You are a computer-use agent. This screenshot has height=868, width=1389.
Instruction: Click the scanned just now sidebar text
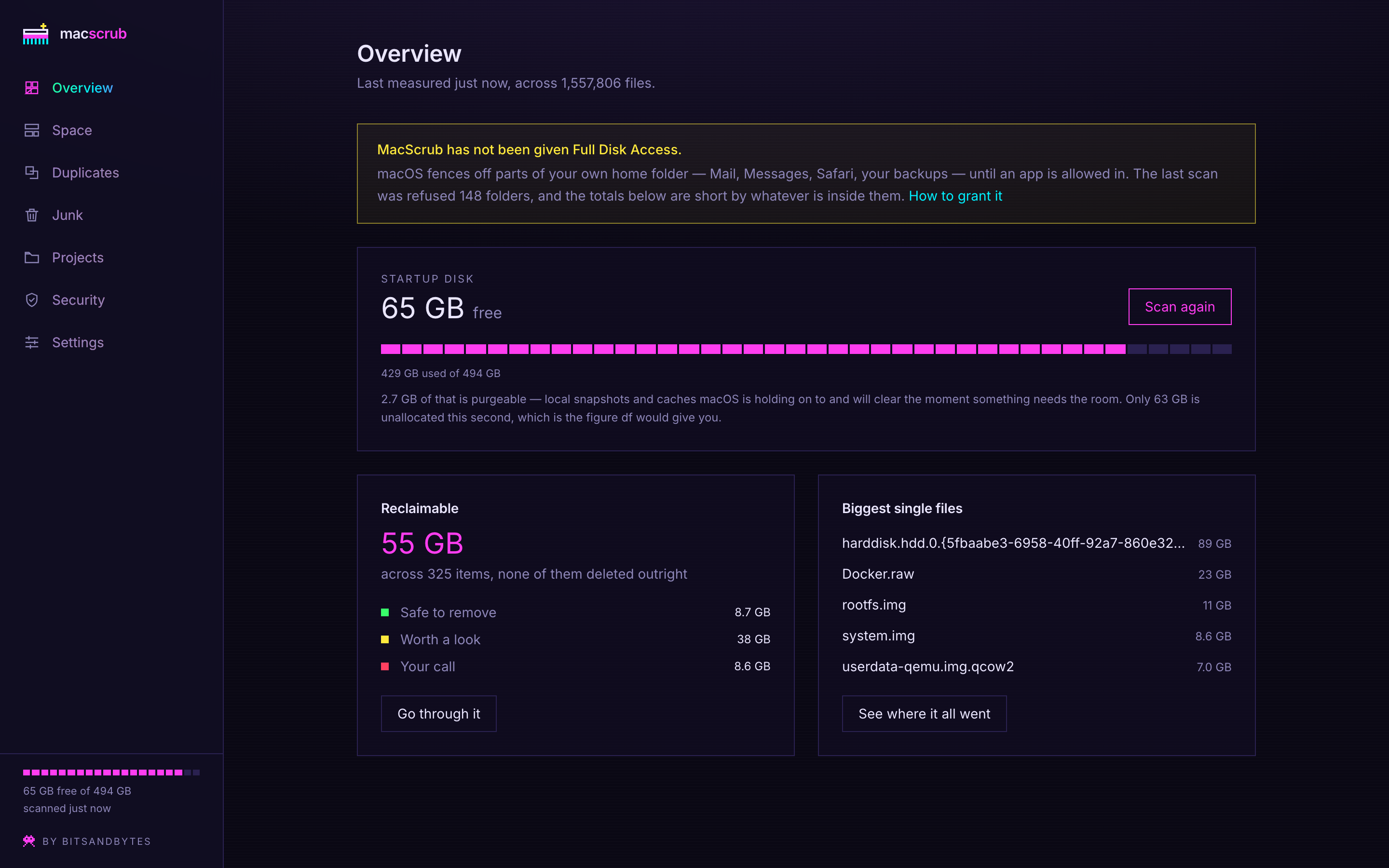tap(67, 808)
